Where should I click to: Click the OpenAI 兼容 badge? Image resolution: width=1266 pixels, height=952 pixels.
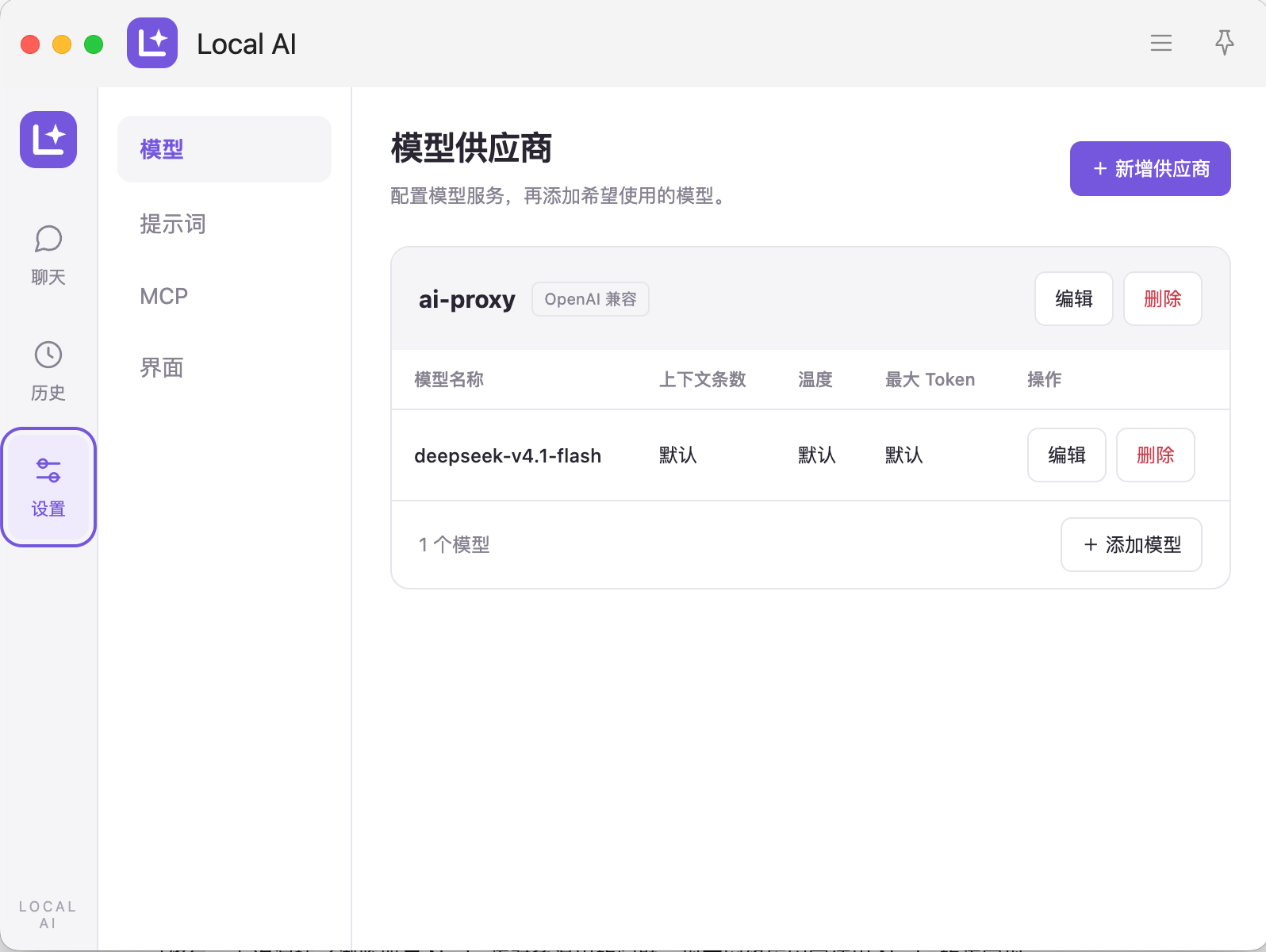click(590, 299)
